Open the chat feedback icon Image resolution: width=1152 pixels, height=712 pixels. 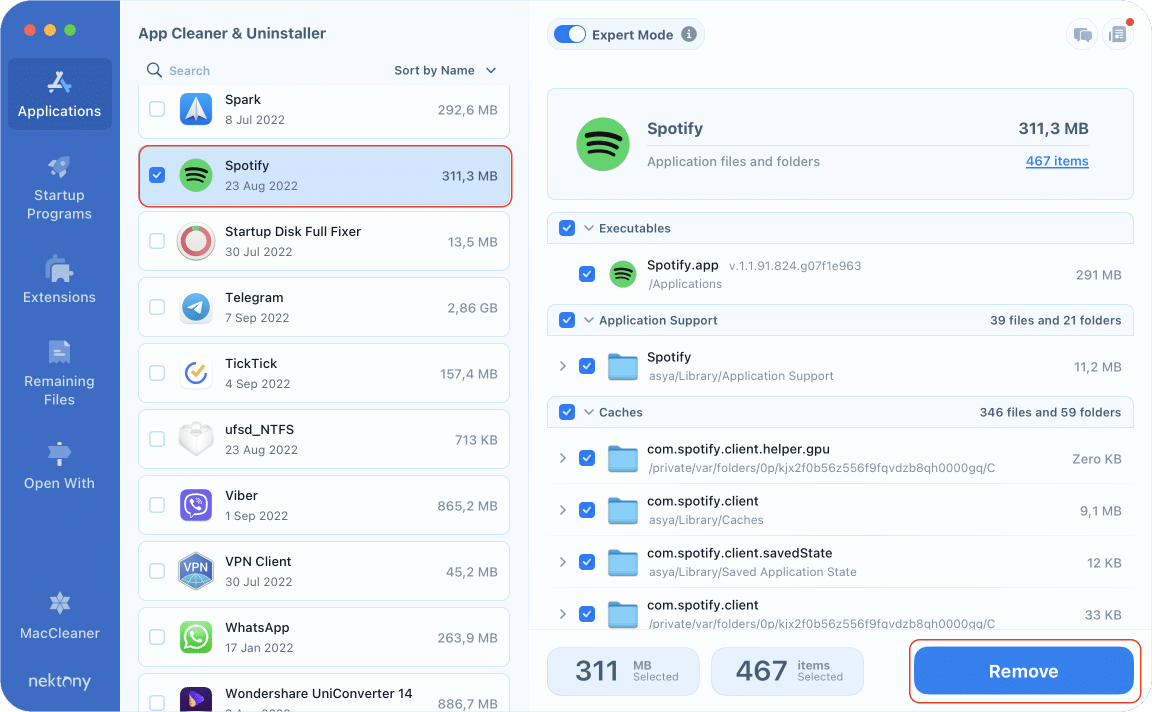click(1082, 35)
